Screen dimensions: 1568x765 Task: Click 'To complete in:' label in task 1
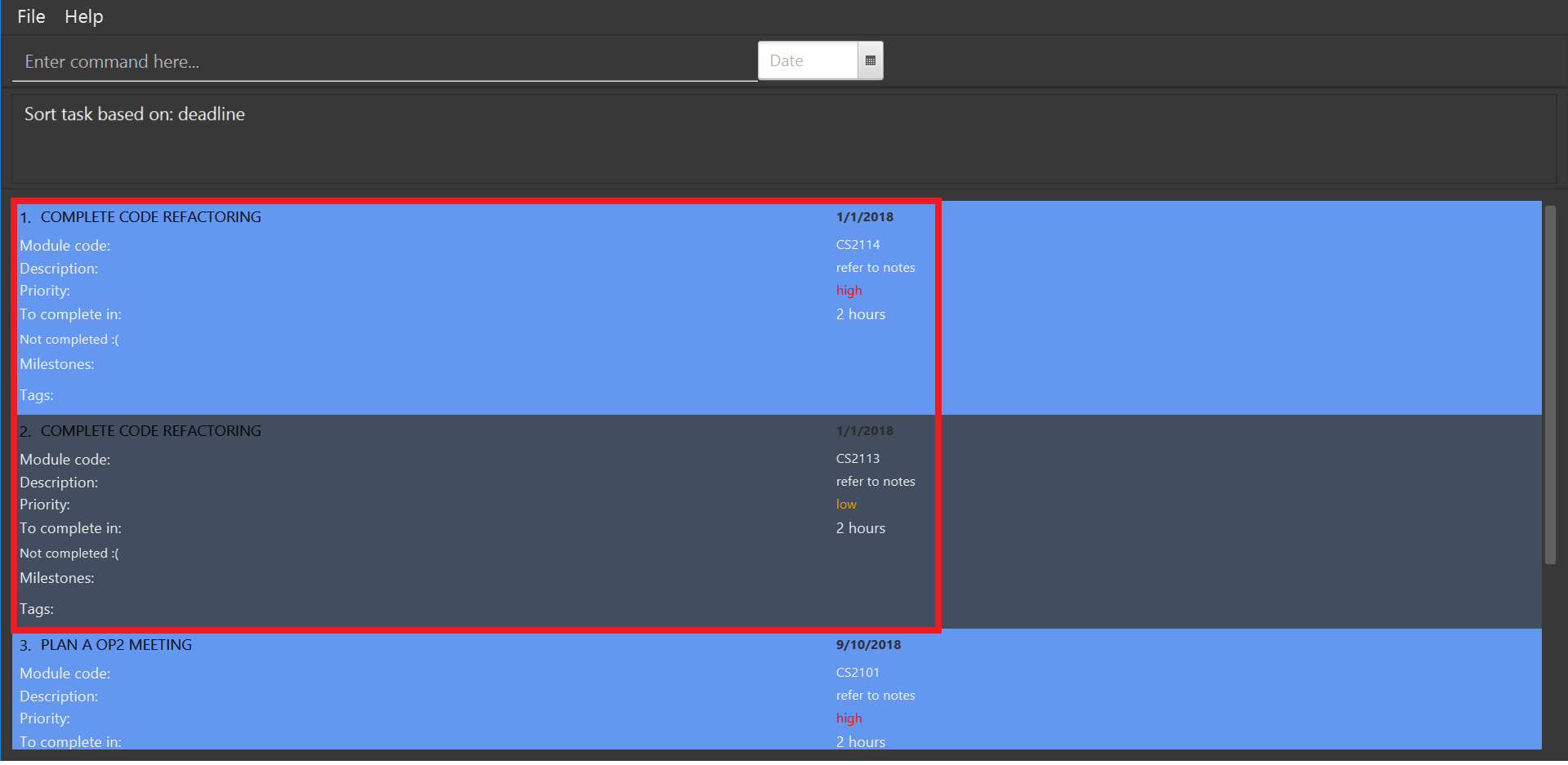click(x=70, y=314)
